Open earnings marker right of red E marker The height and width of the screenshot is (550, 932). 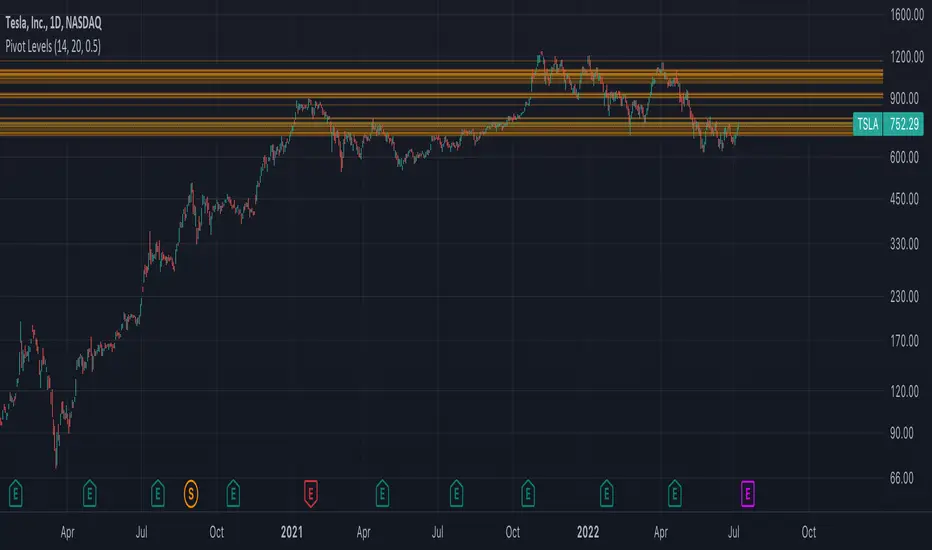pyautogui.click(x=382, y=491)
